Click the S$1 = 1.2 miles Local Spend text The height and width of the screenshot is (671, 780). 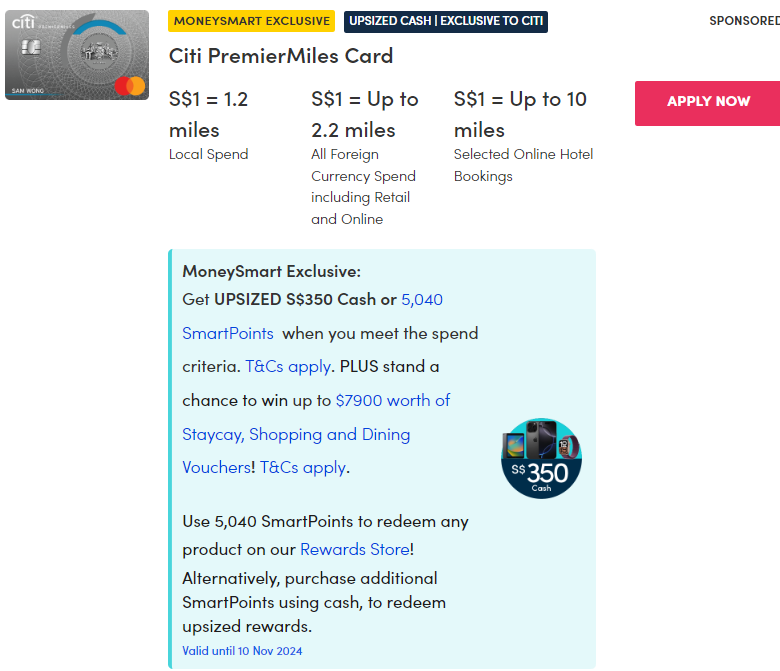(209, 114)
